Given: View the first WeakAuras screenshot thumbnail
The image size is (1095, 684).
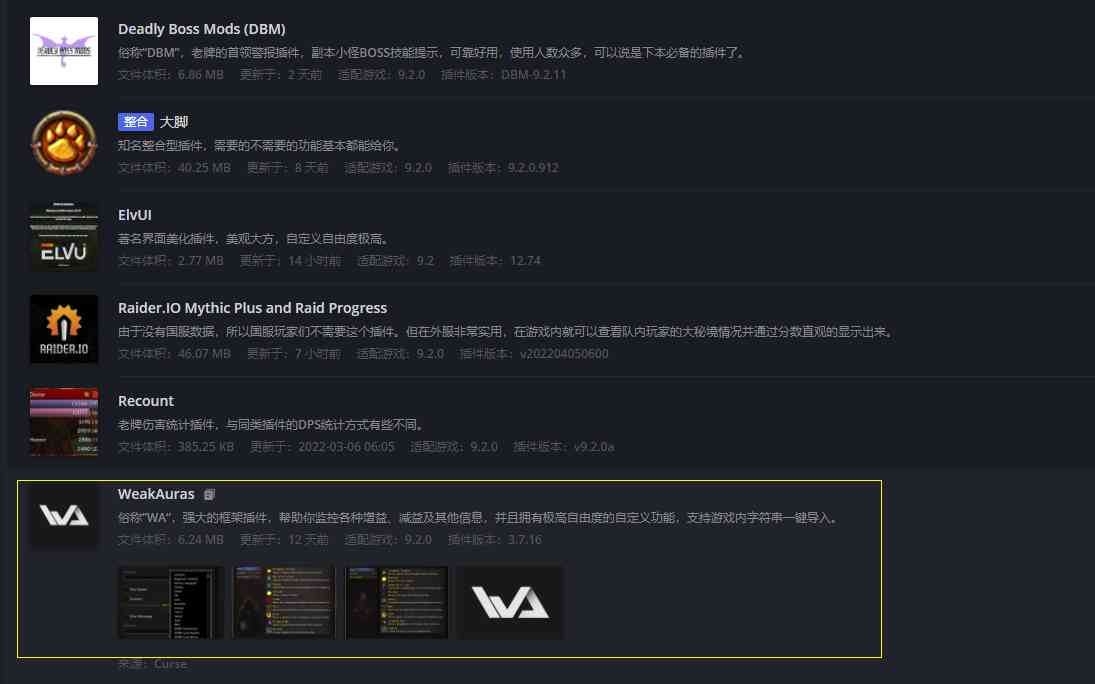Looking at the screenshot, I should [170, 602].
